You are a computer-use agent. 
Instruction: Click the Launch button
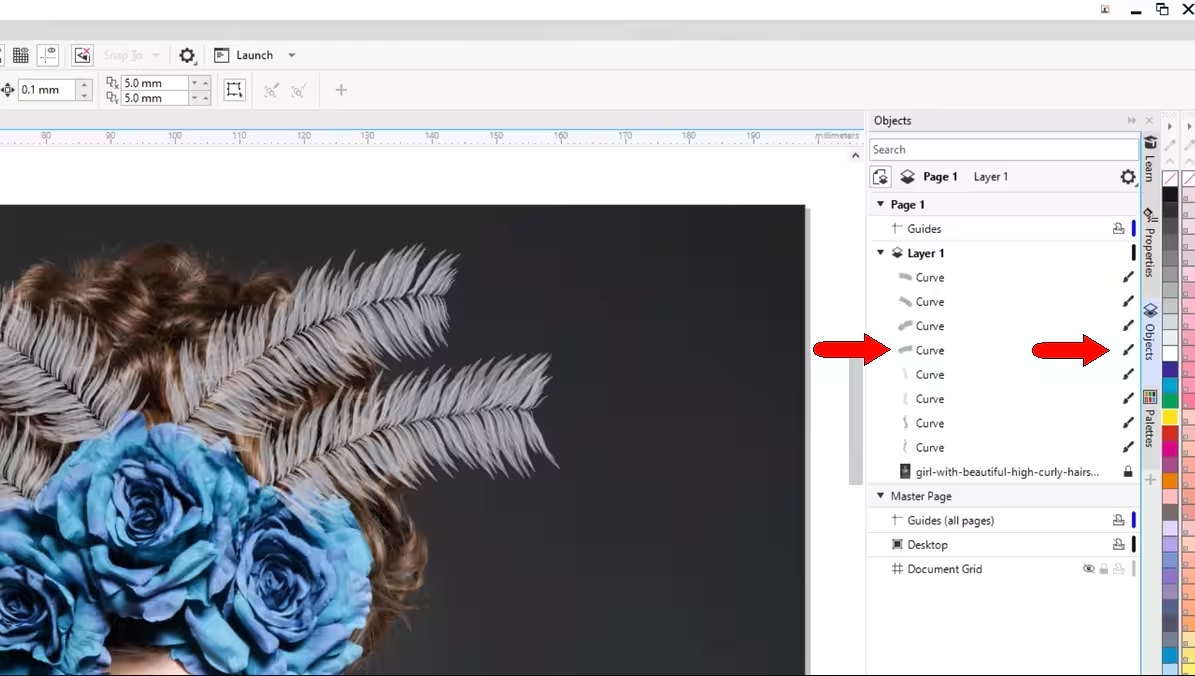pyautogui.click(x=244, y=56)
